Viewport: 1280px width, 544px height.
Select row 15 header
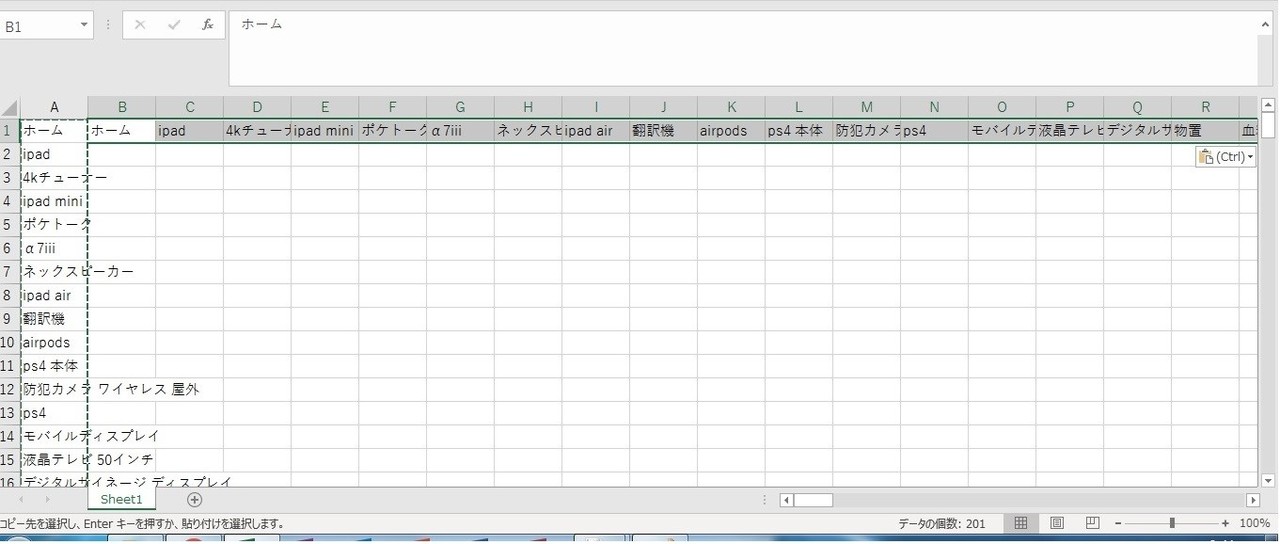point(10,460)
